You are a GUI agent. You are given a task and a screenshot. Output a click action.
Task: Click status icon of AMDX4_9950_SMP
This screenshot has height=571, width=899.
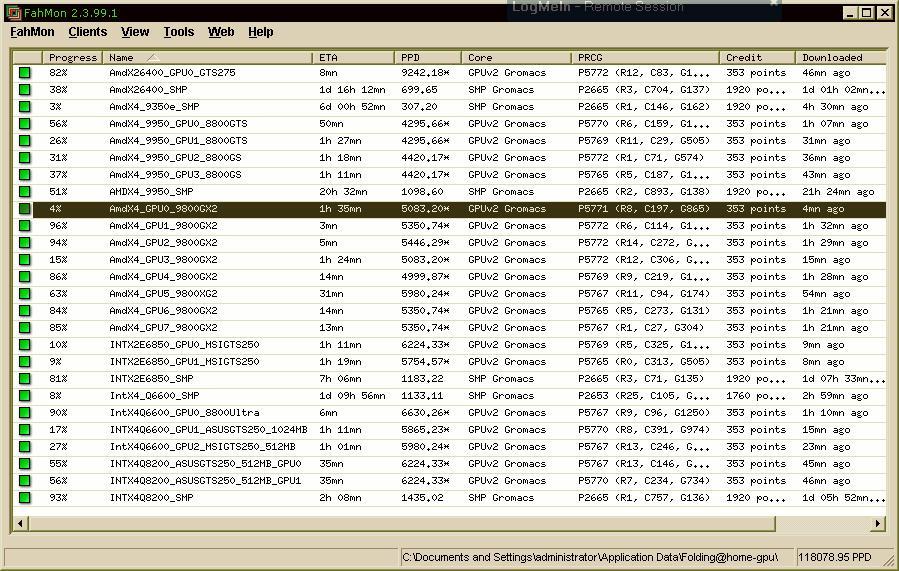(25, 191)
